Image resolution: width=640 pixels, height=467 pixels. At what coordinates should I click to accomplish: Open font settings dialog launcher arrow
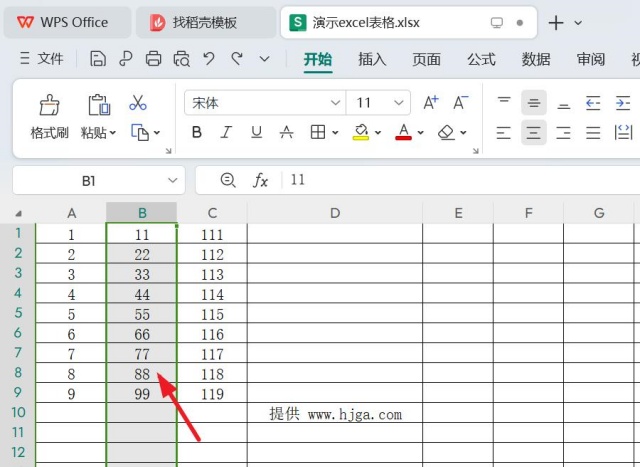pos(476,151)
